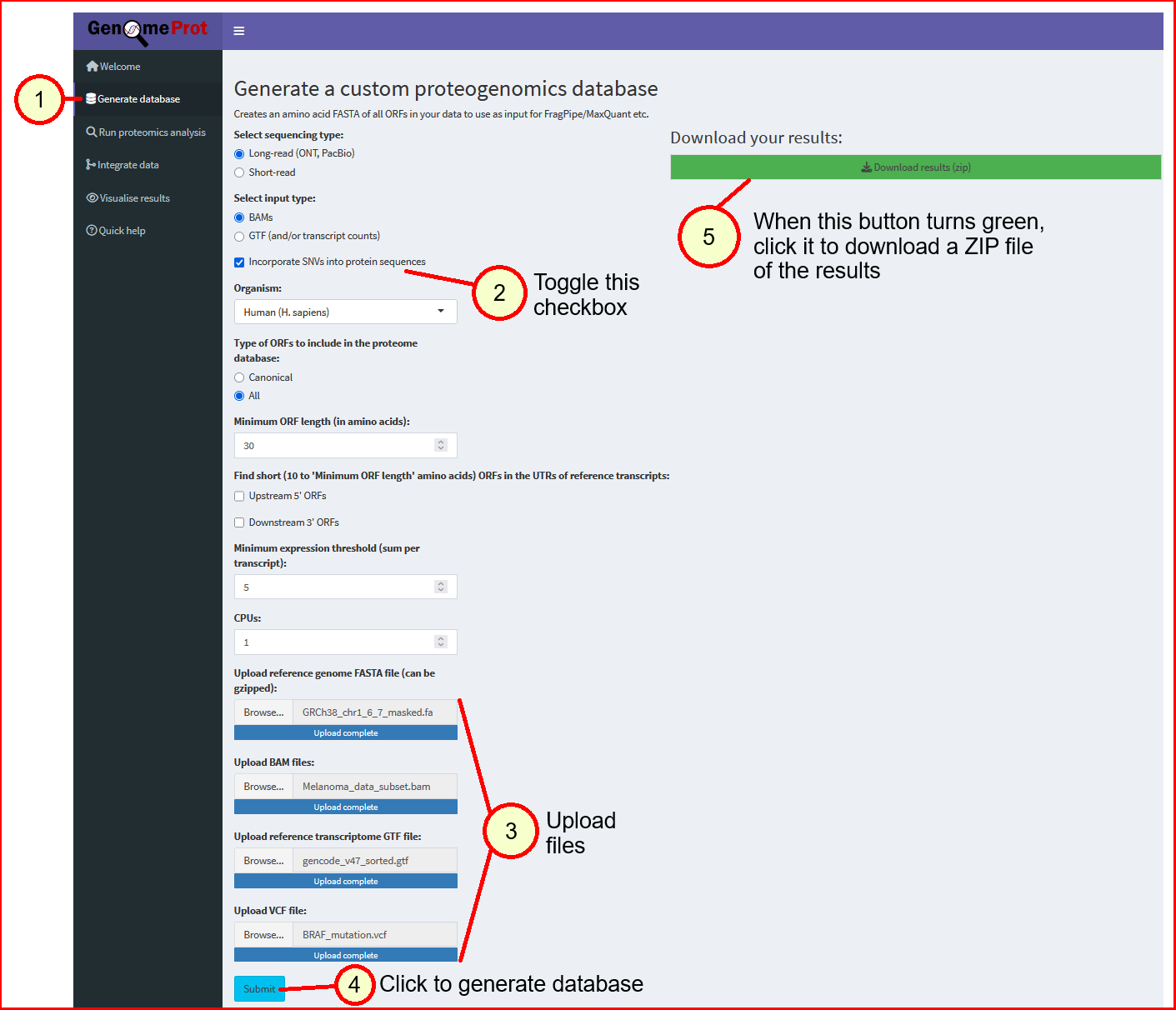
Task: Open the Generate database tab
Action: tap(148, 98)
